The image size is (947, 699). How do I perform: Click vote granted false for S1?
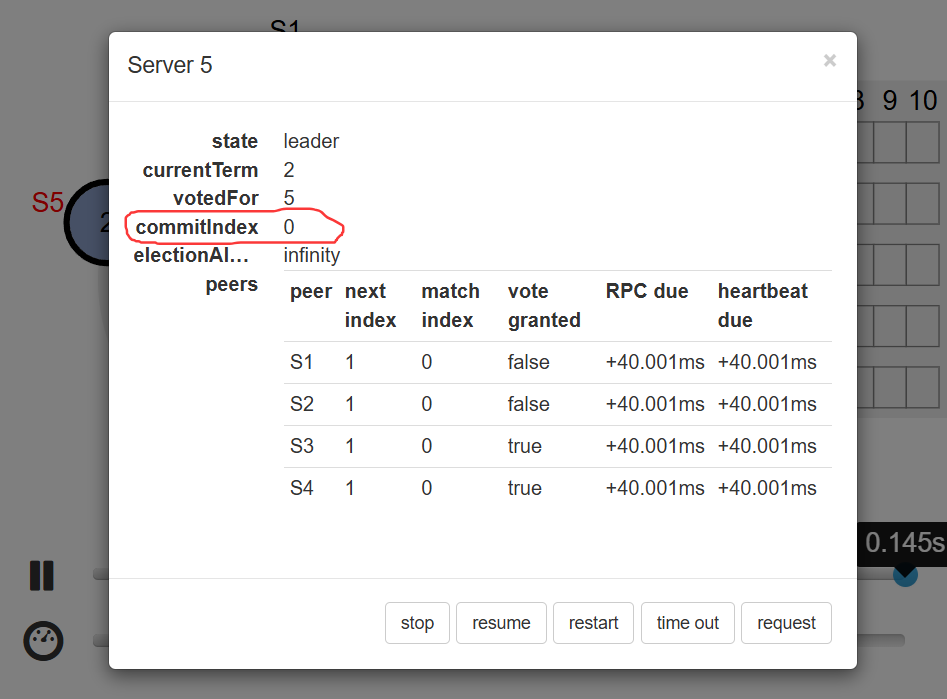528,362
